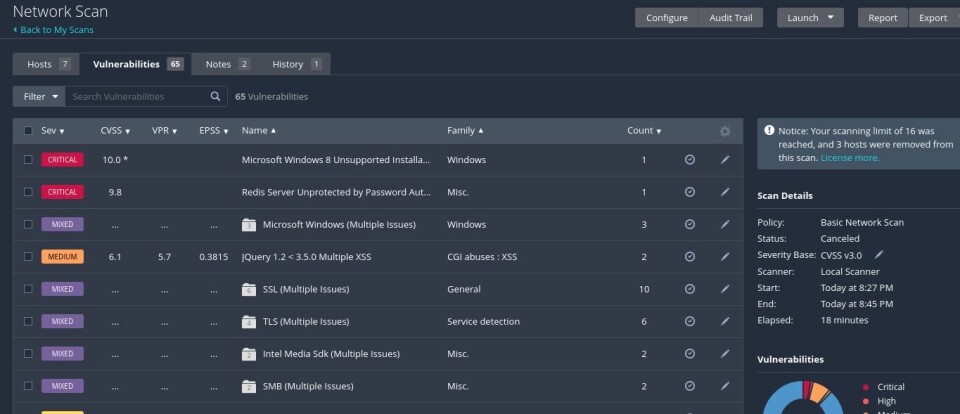
Task: Switch to the Hosts tab
Action: tap(49, 64)
